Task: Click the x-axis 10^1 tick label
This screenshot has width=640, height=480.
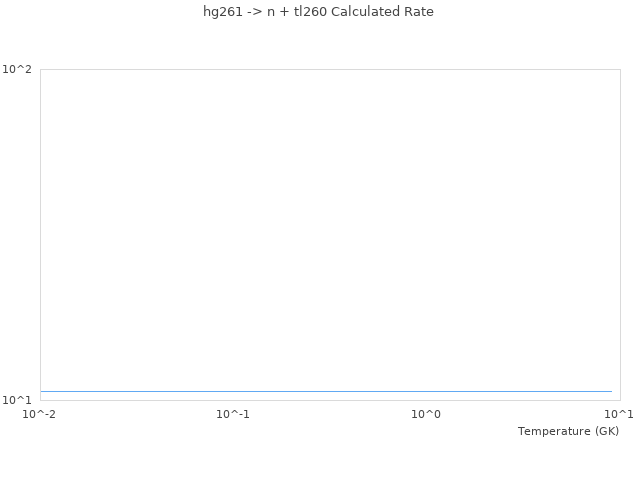Action: (x=618, y=414)
